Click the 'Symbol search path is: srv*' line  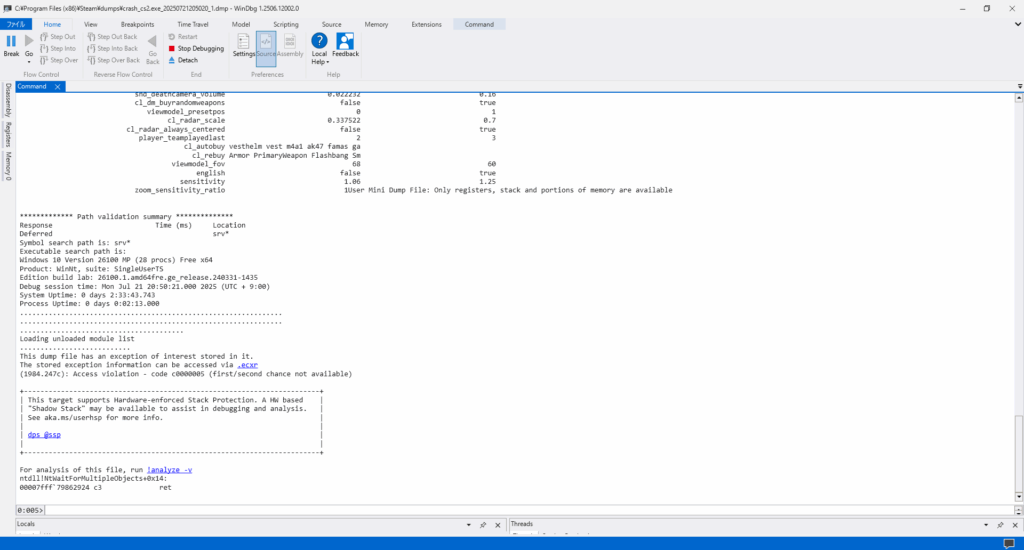tap(74, 242)
